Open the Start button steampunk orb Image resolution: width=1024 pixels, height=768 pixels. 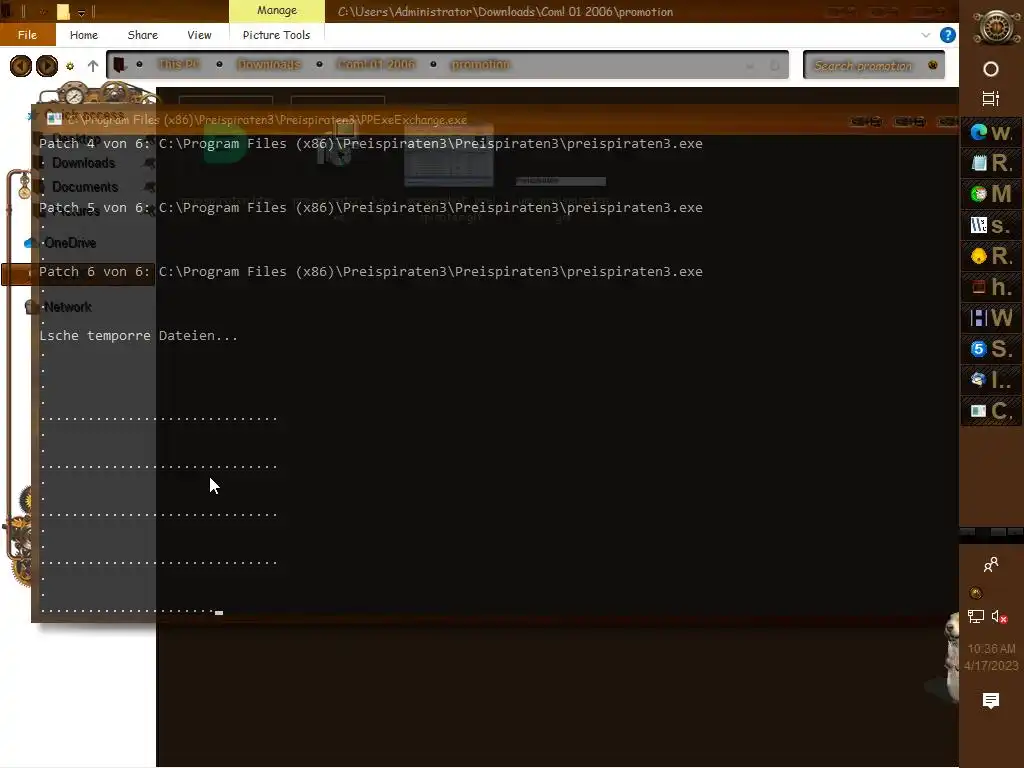pyautogui.click(x=997, y=27)
